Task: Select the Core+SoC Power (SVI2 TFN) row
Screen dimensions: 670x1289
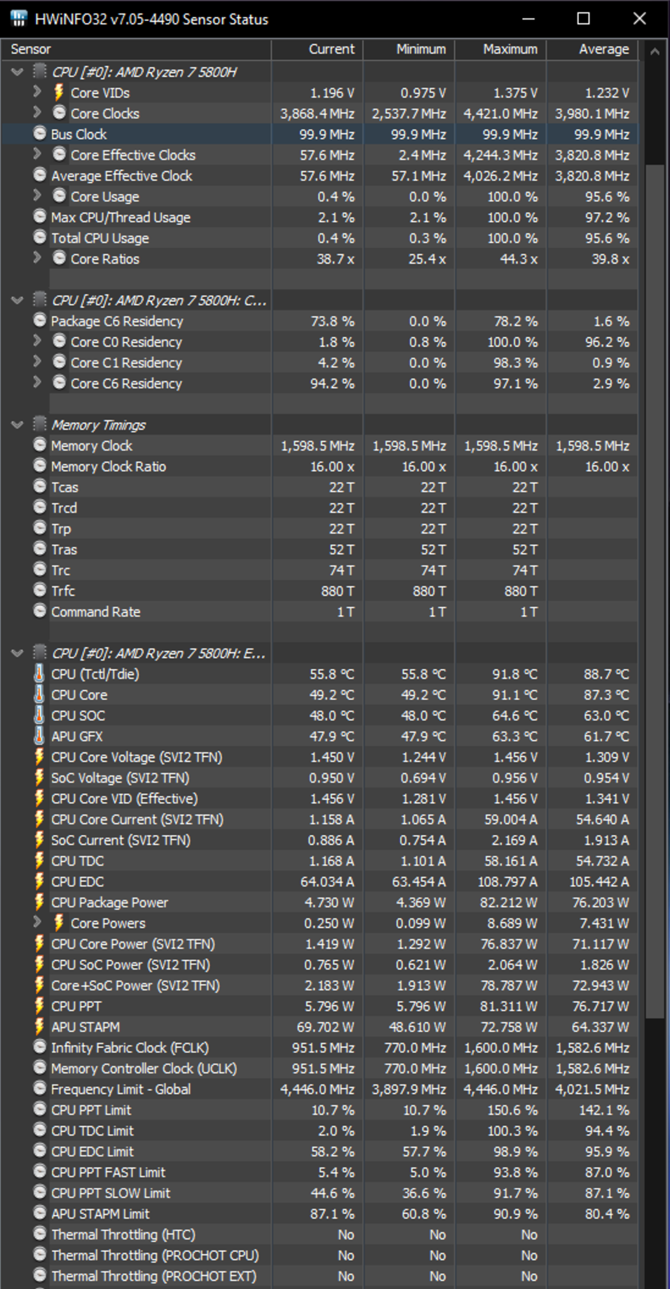Action: point(320,985)
